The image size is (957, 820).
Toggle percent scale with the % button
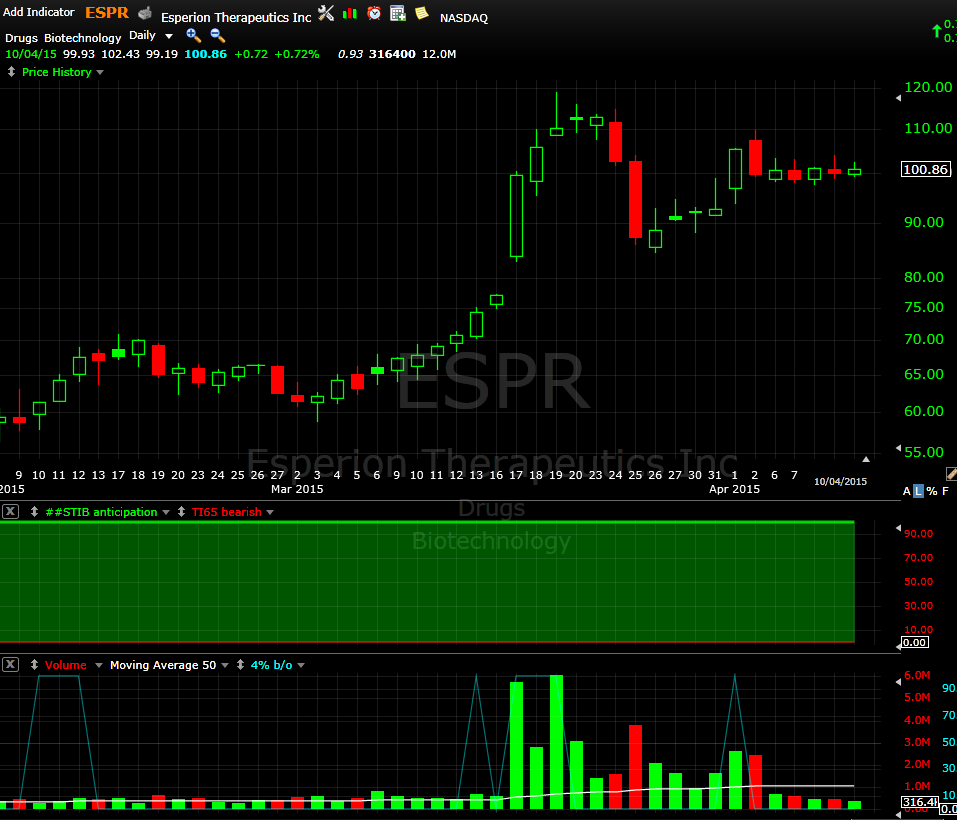coord(931,491)
